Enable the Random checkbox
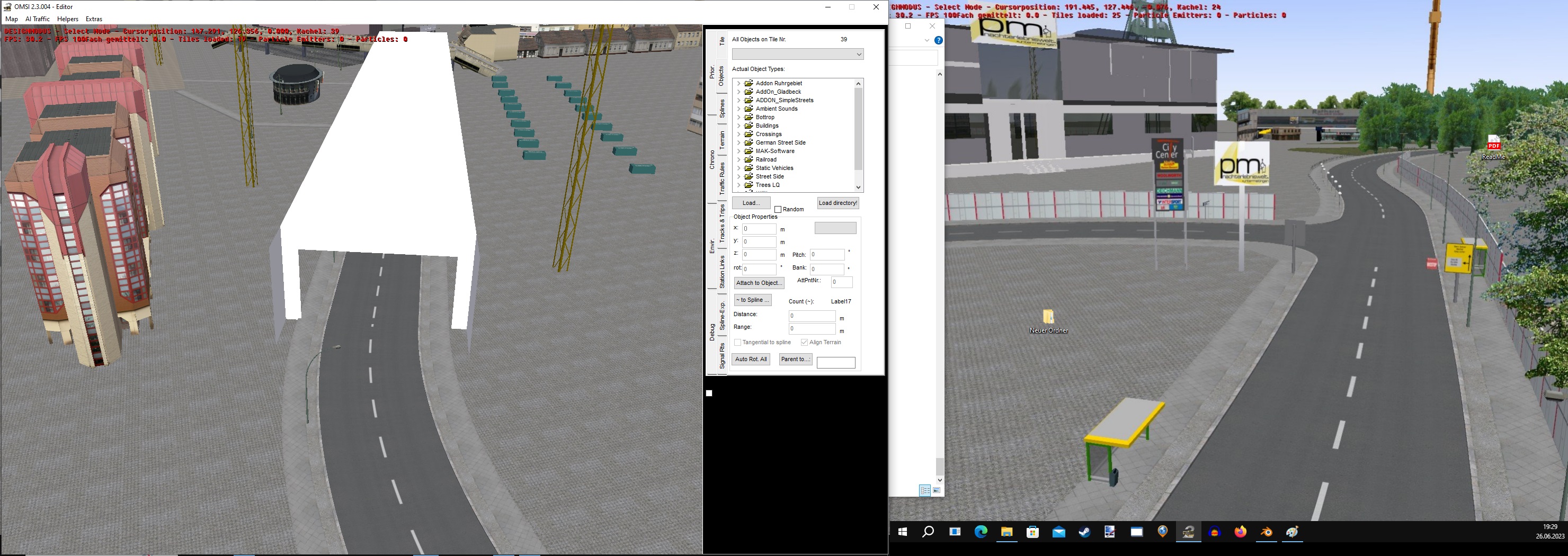Viewport: 1568px width, 556px height. tap(778, 210)
